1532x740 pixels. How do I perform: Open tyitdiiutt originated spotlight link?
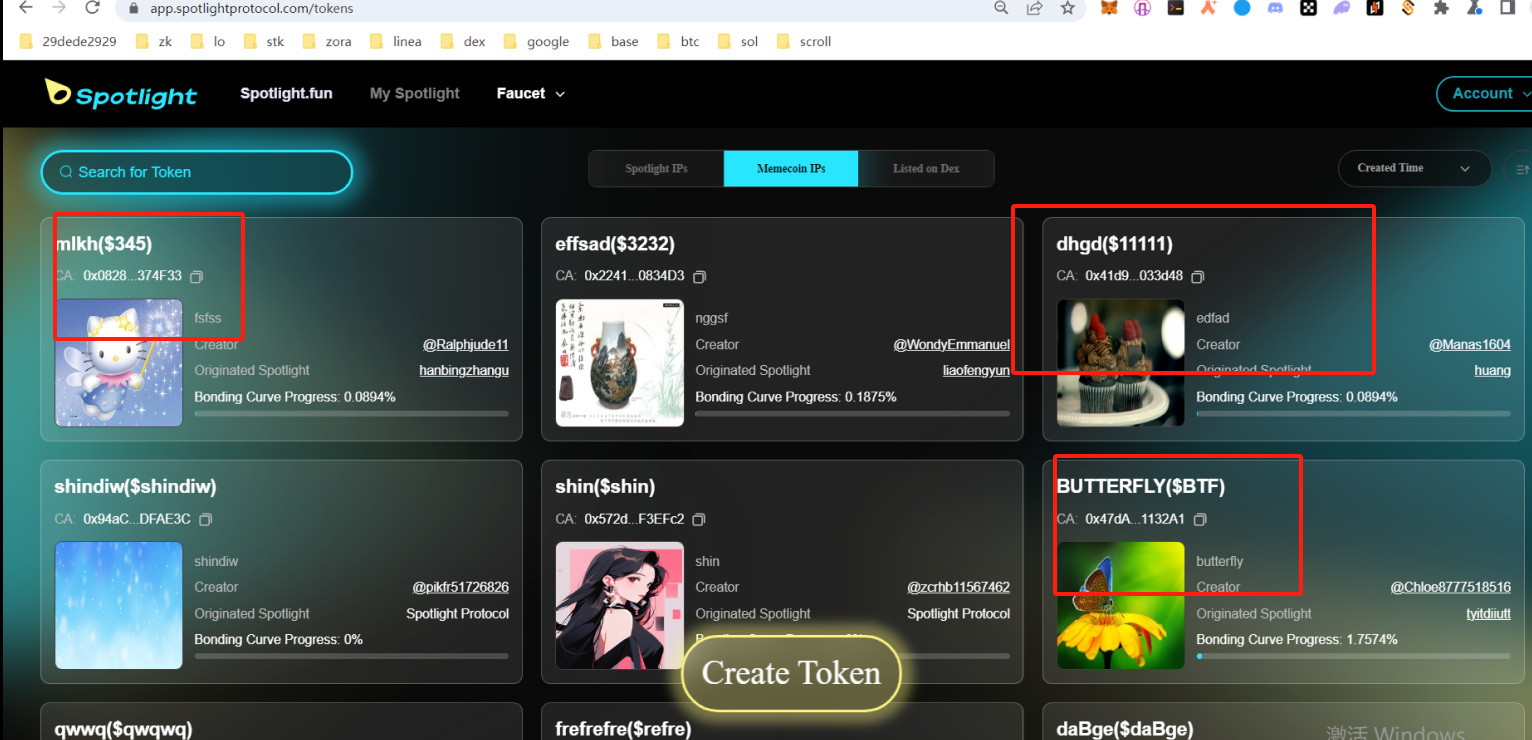pos(1489,614)
